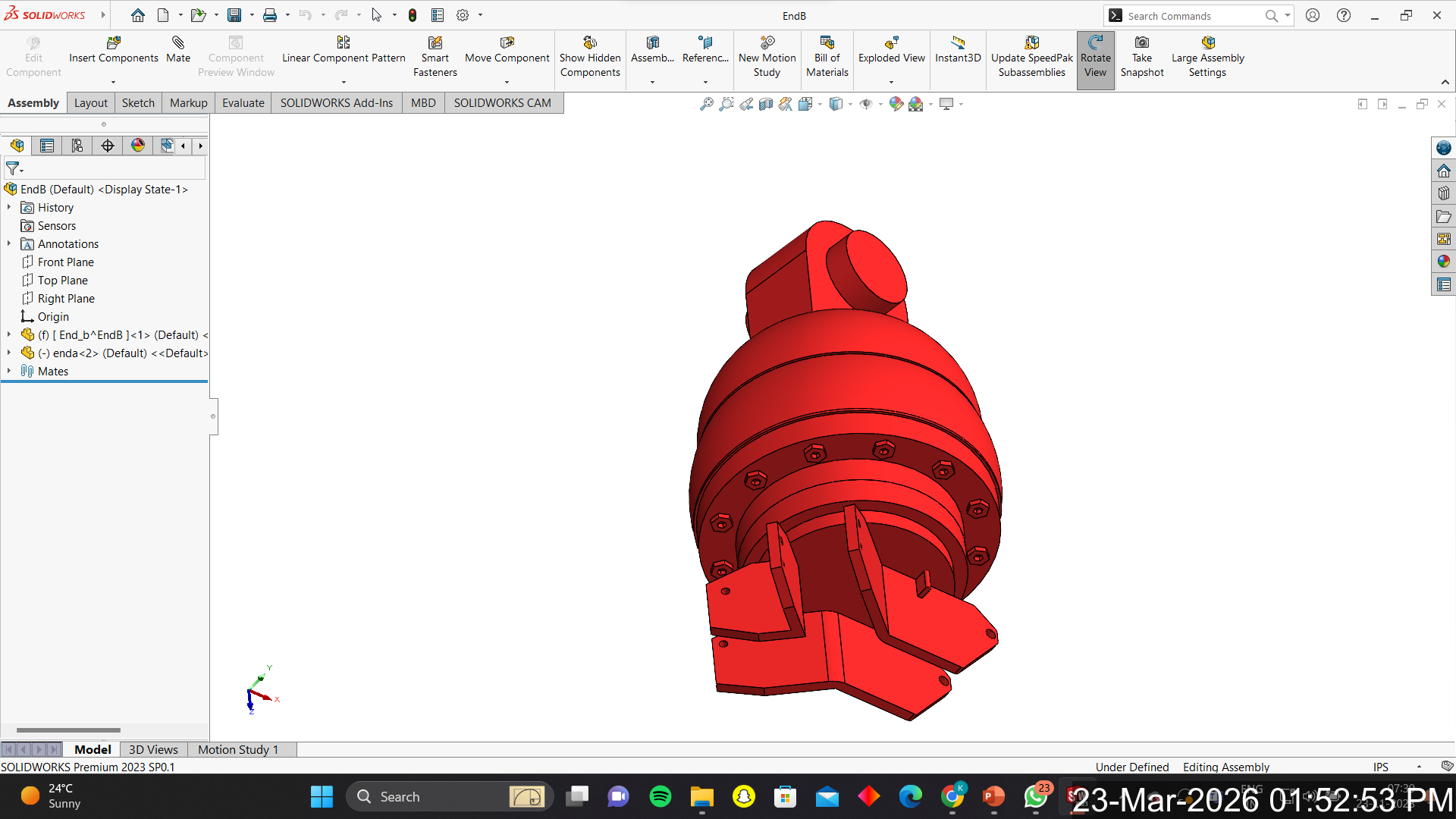Click Zoom to Fit magnifier icon

[706, 104]
